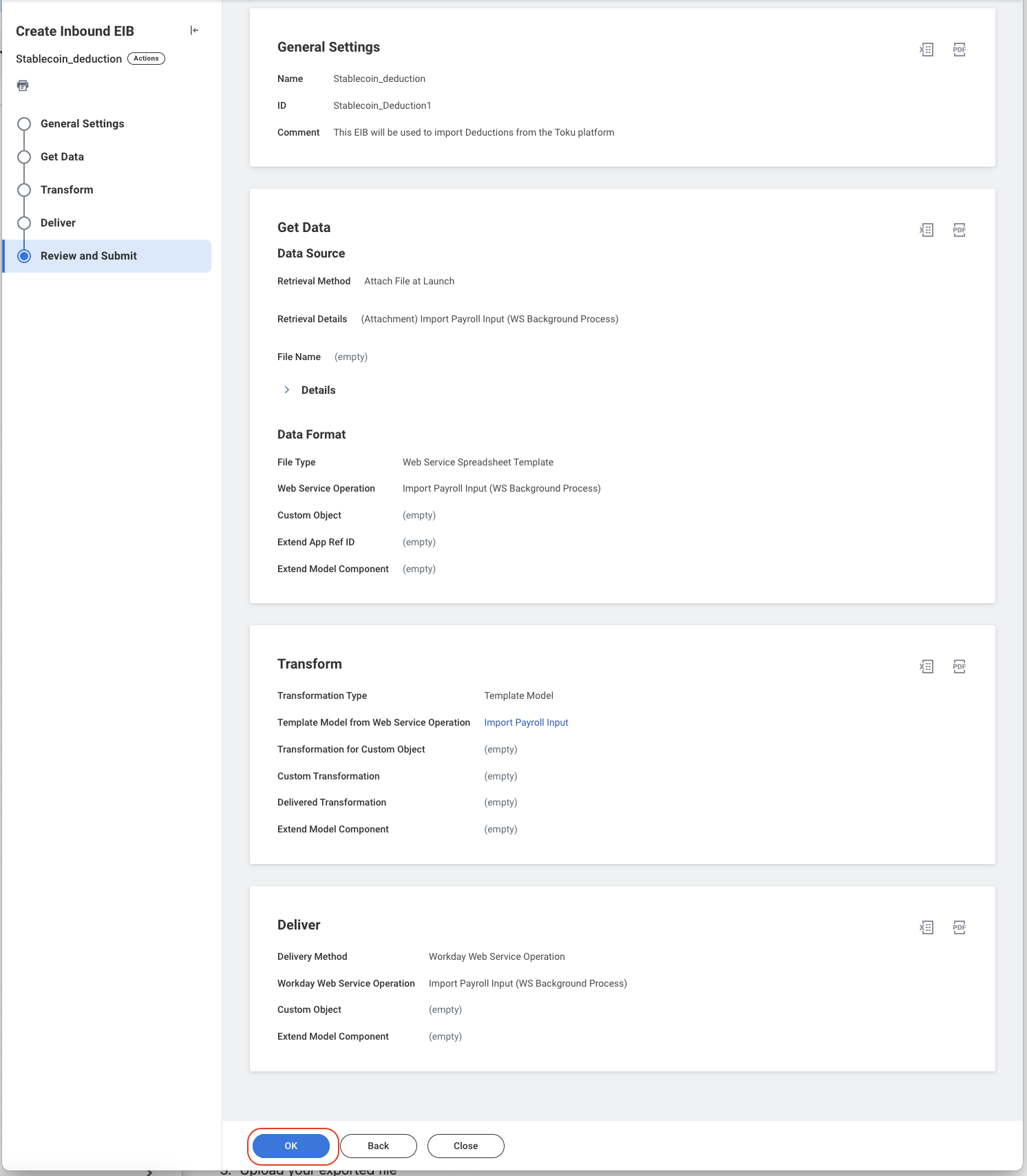
Task: Click the Stablecoin_Deduction1 ID value
Action: [x=382, y=105]
